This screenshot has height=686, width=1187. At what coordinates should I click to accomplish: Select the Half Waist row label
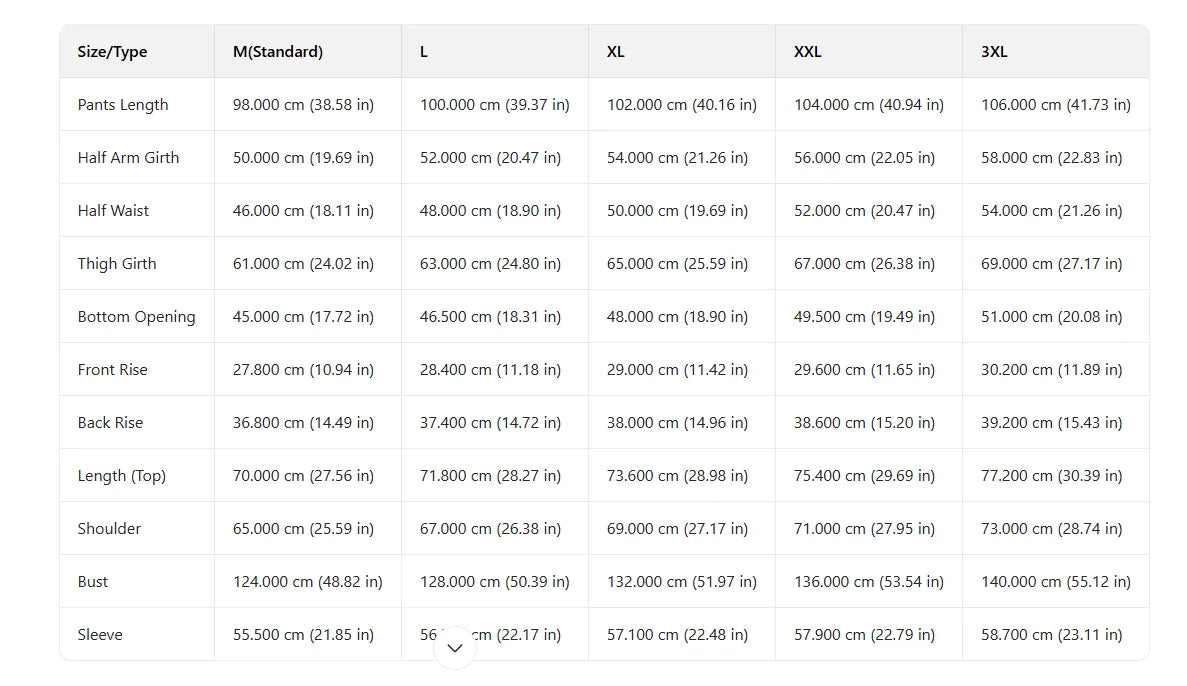(x=113, y=210)
